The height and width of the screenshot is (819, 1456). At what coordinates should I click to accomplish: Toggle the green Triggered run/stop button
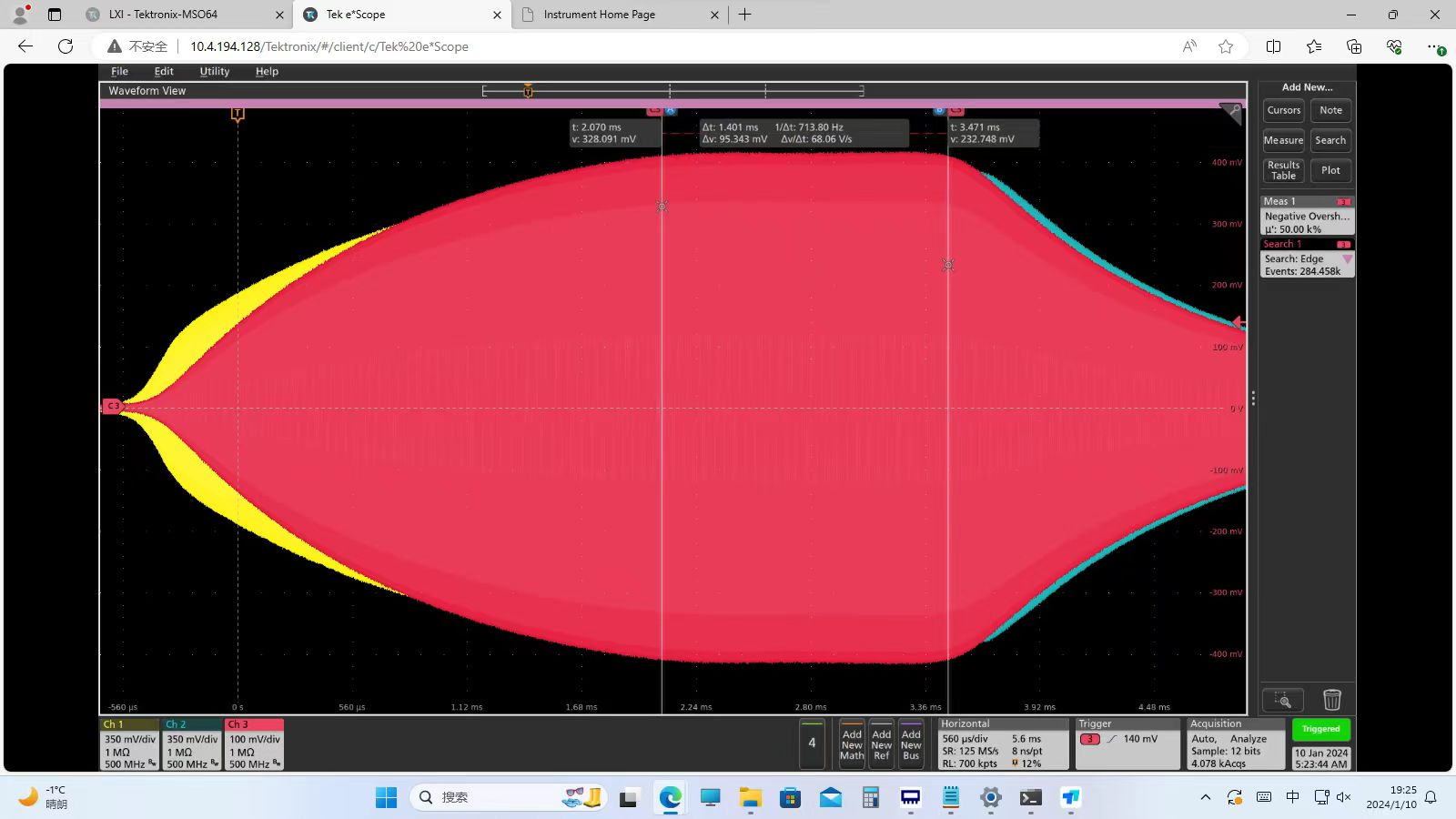point(1320,729)
